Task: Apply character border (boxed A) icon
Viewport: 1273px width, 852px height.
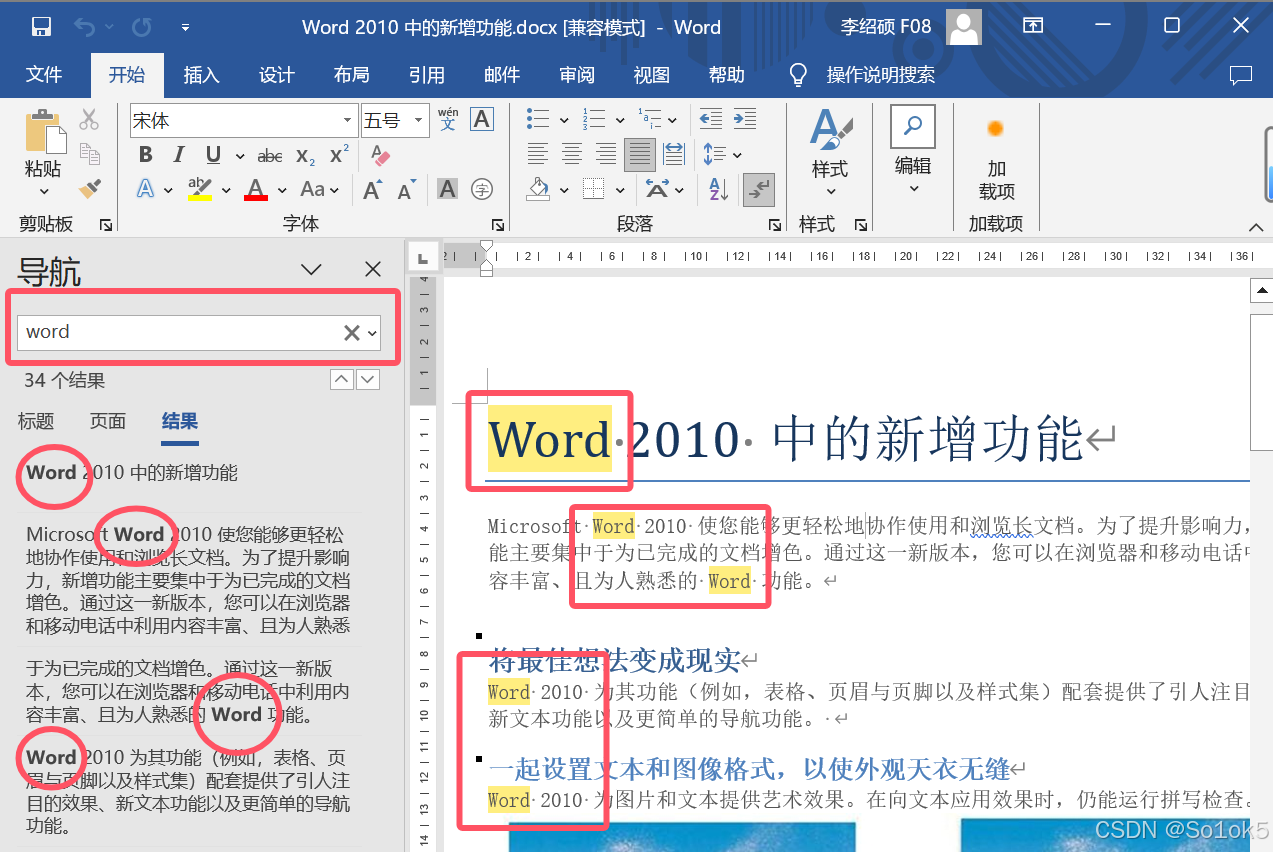Action: pos(482,120)
